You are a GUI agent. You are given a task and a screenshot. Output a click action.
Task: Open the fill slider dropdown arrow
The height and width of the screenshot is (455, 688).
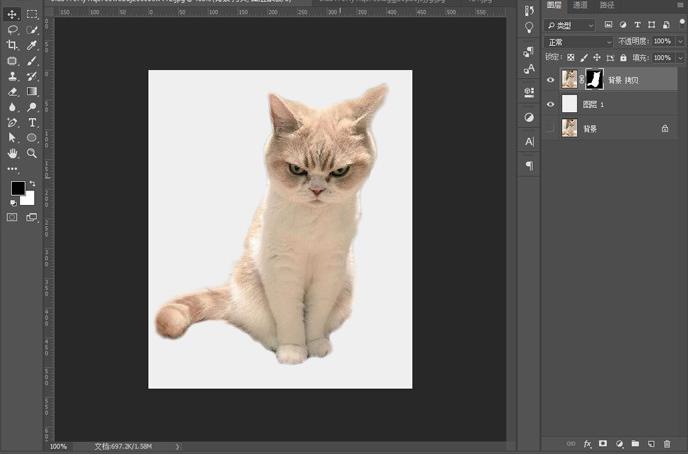pos(681,57)
